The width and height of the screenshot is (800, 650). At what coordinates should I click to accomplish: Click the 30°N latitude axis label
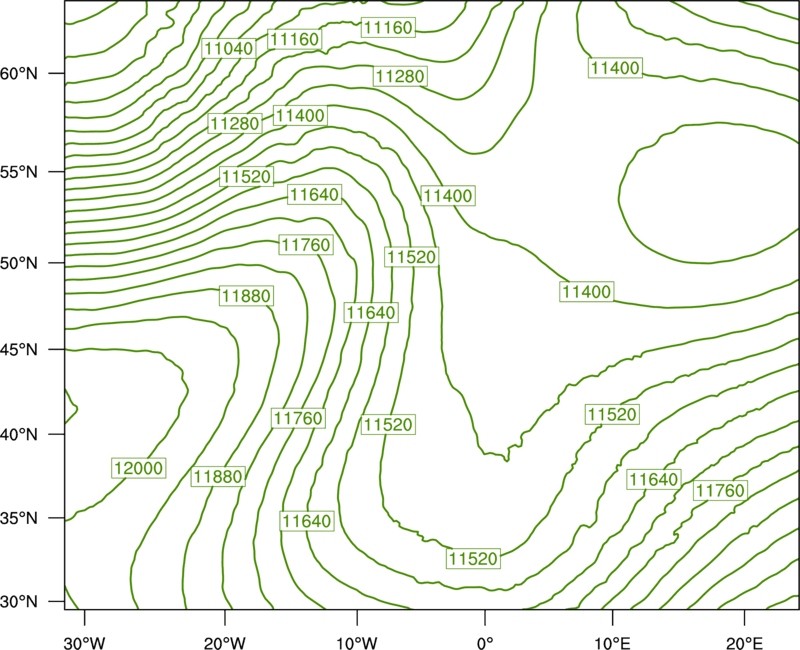point(19,602)
